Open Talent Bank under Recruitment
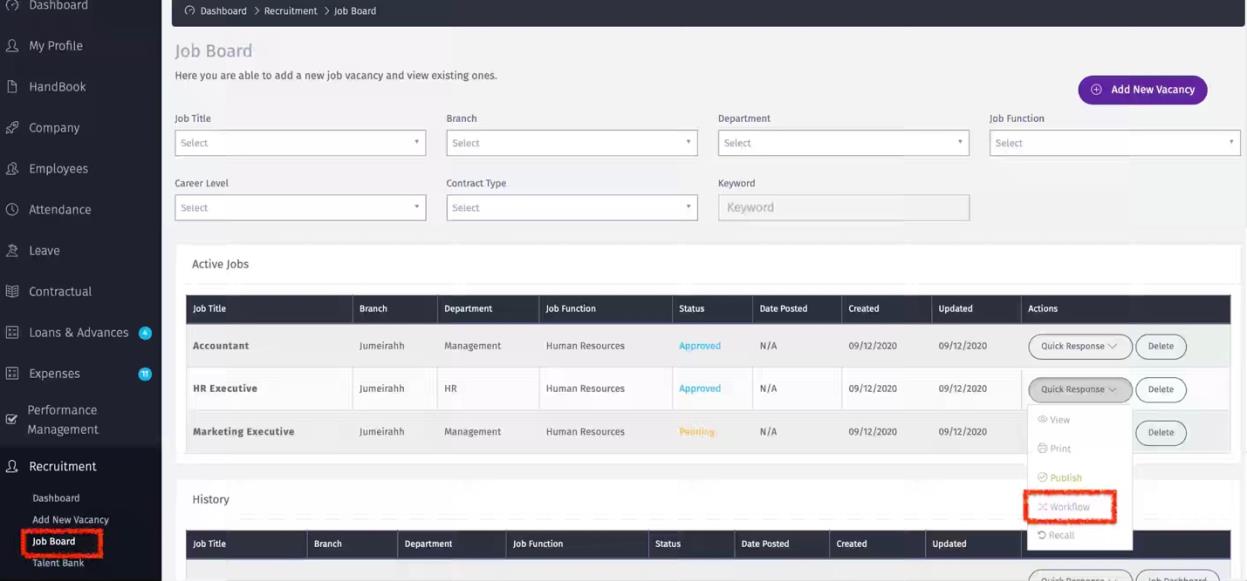1247x581 pixels. pos(58,563)
